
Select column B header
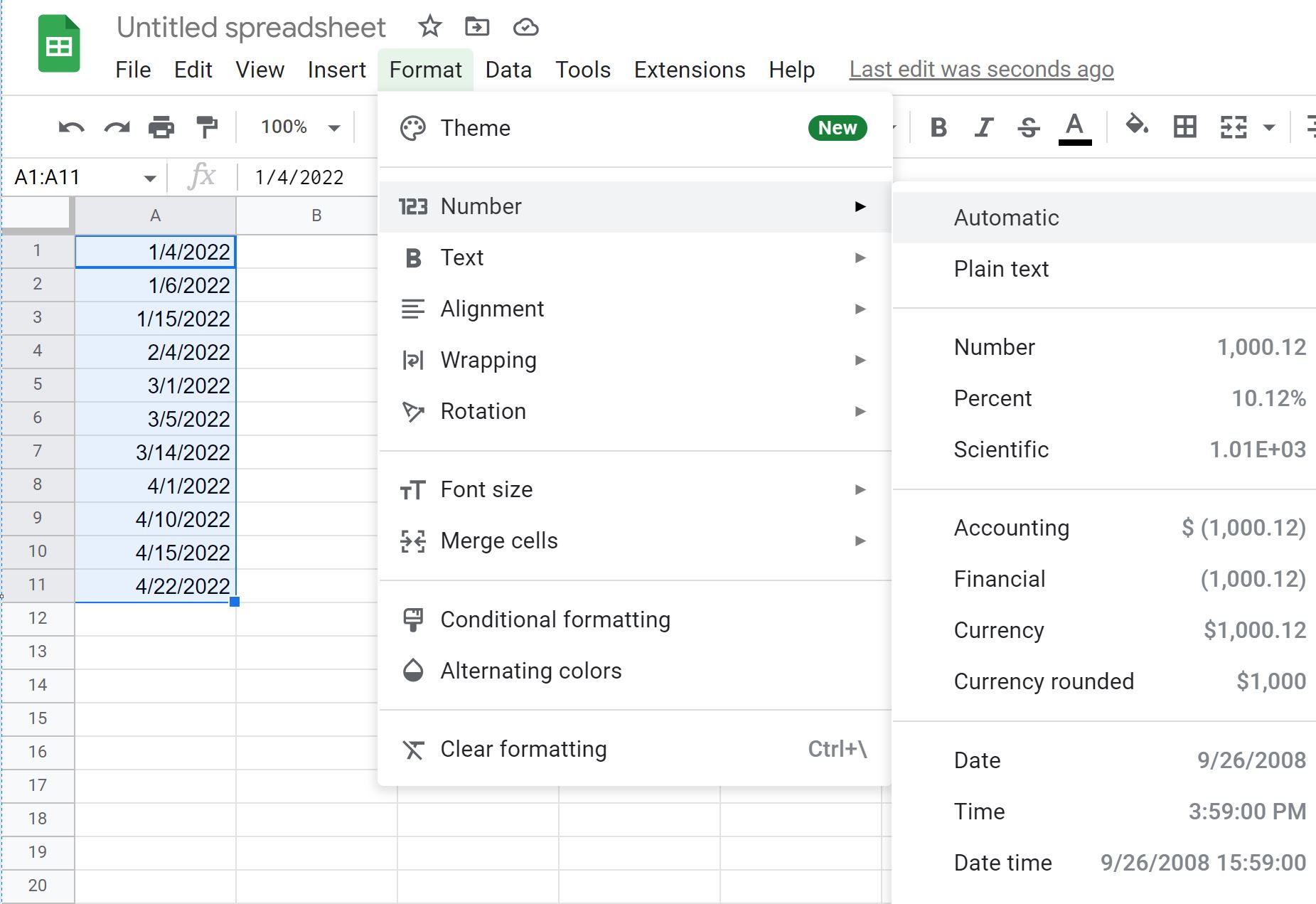[316, 216]
